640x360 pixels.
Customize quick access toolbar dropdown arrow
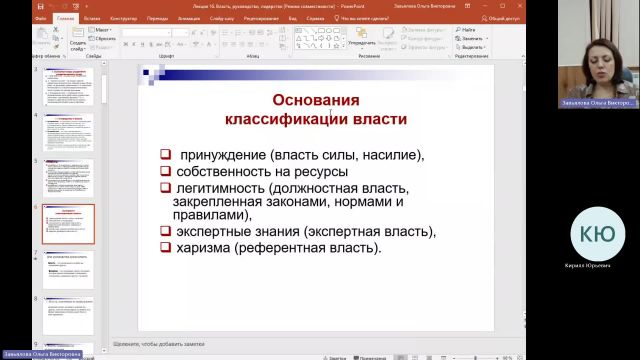pyautogui.click(x=87, y=6)
